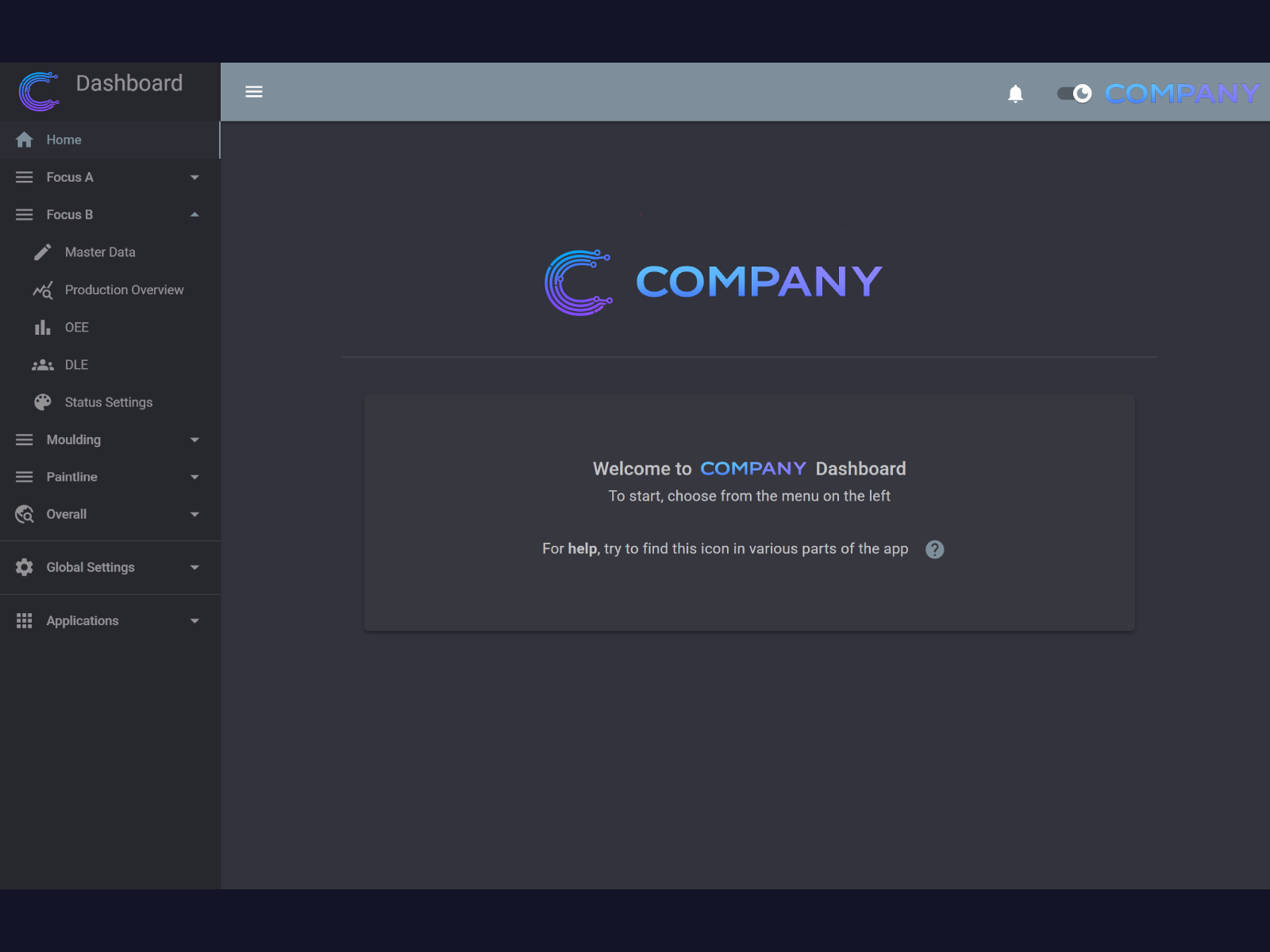Open Applications via the grid icon
Viewport: 1270px width, 952px height.
coord(24,620)
